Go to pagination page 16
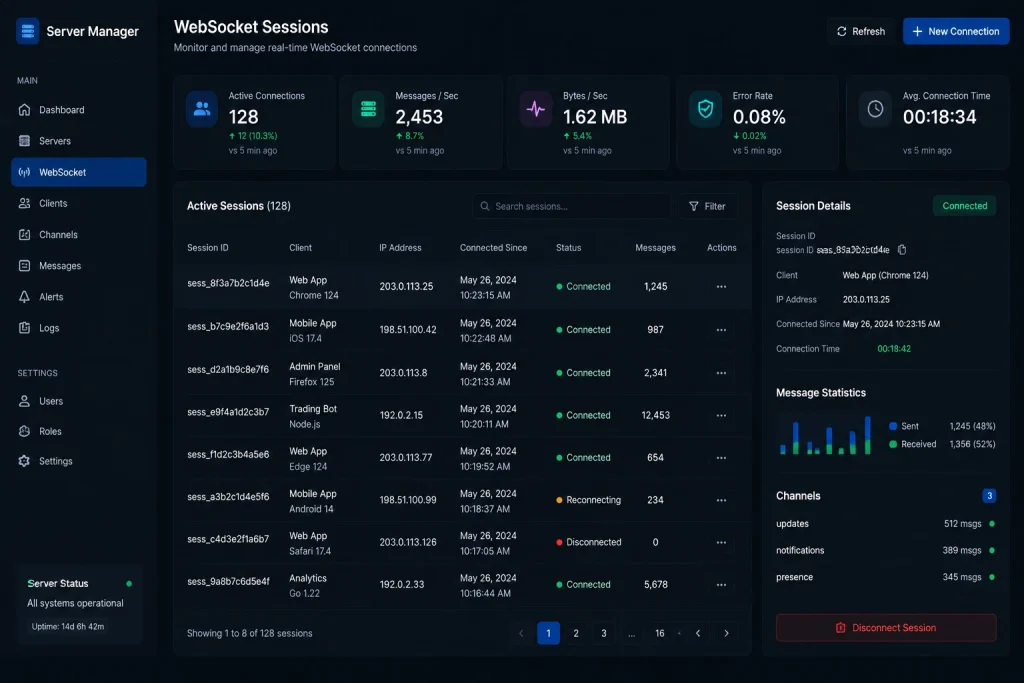The width and height of the screenshot is (1024, 683). pos(660,633)
